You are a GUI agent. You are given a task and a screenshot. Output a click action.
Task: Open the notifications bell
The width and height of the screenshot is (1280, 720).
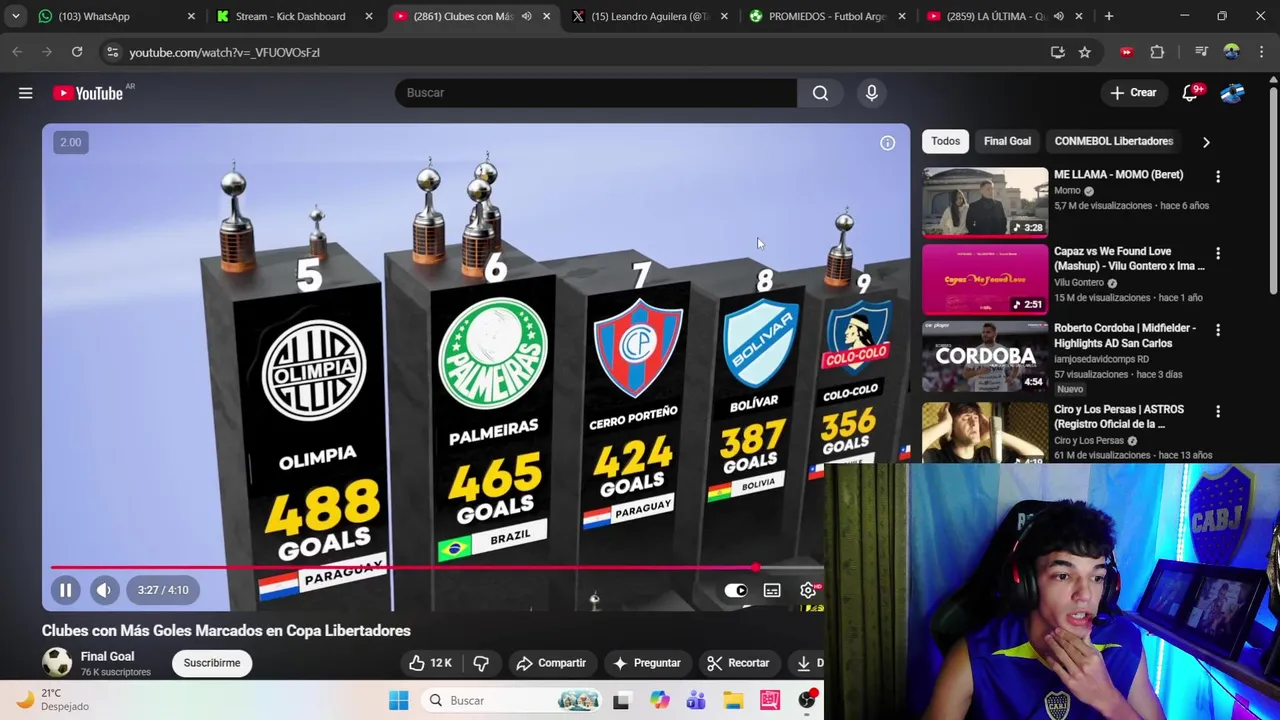pyautogui.click(x=1190, y=93)
